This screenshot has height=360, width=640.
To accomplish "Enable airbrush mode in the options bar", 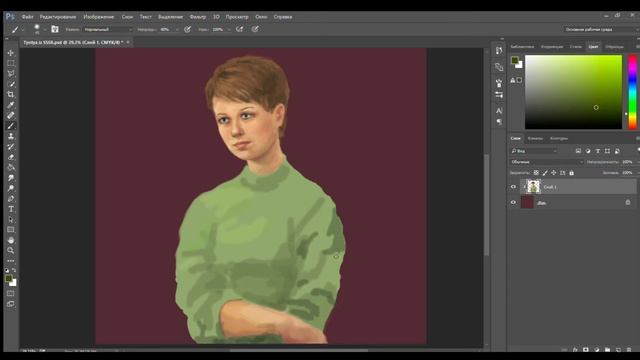I will click(240, 29).
